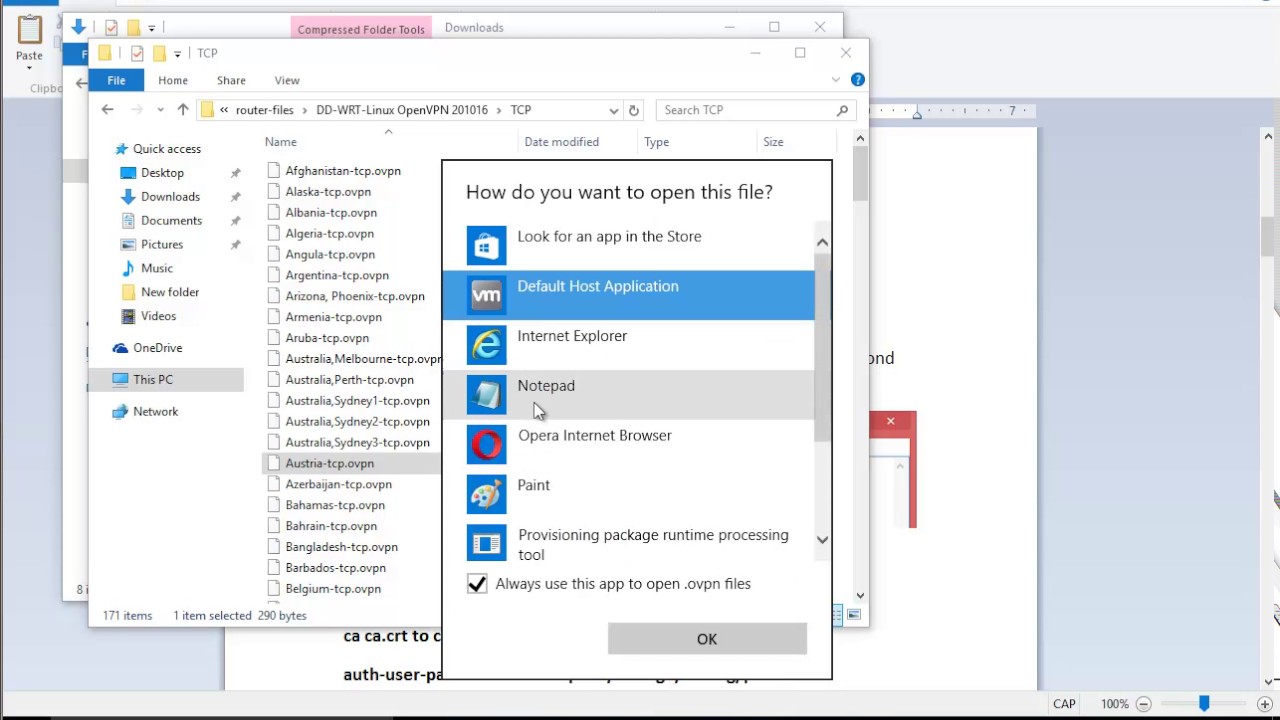The height and width of the screenshot is (720, 1280).
Task: Open New folder in navigation pane
Action: [x=170, y=292]
